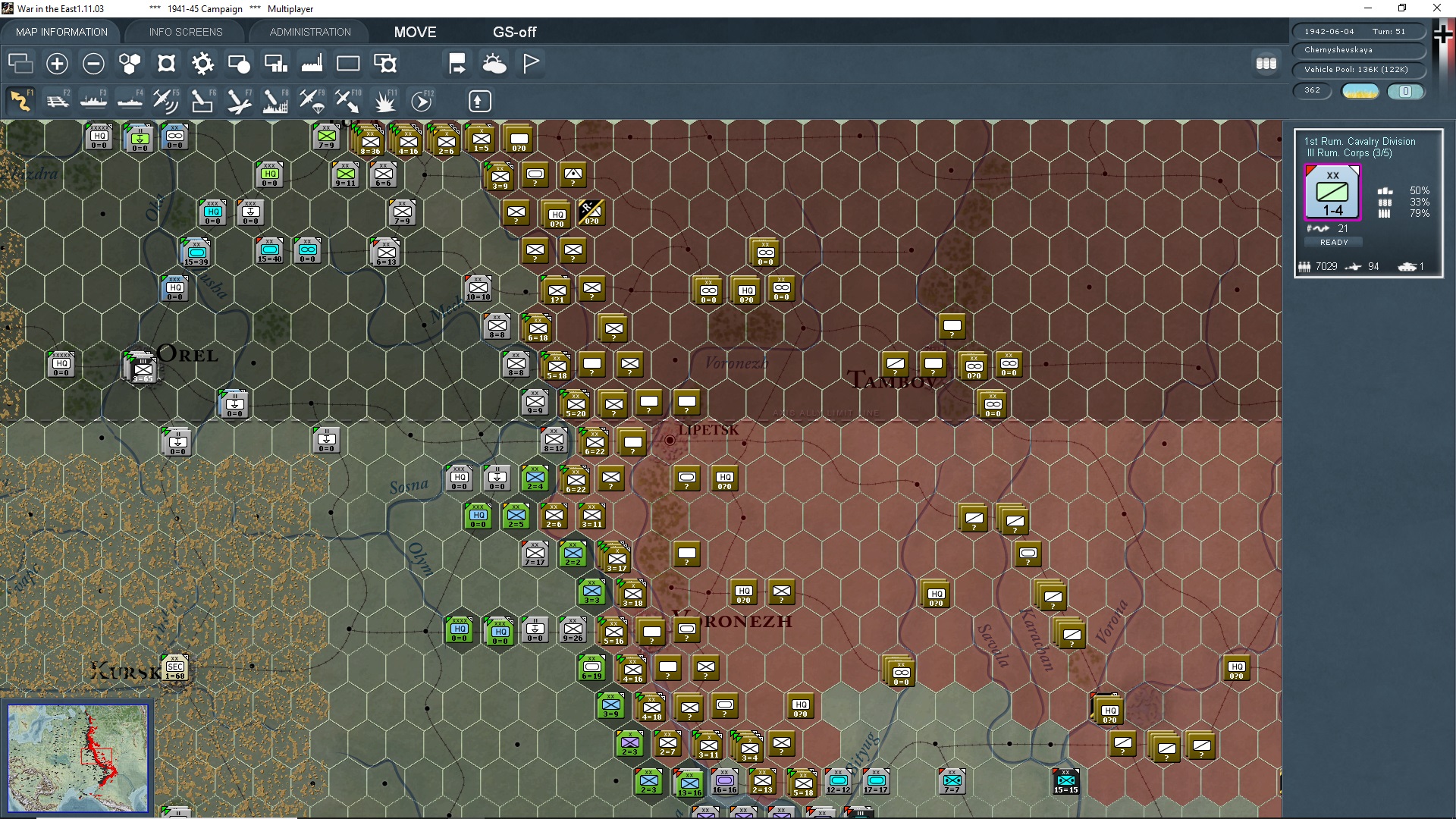Open the INFO SCREENS tab
The height and width of the screenshot is (819, 1456).
(186, 32)
